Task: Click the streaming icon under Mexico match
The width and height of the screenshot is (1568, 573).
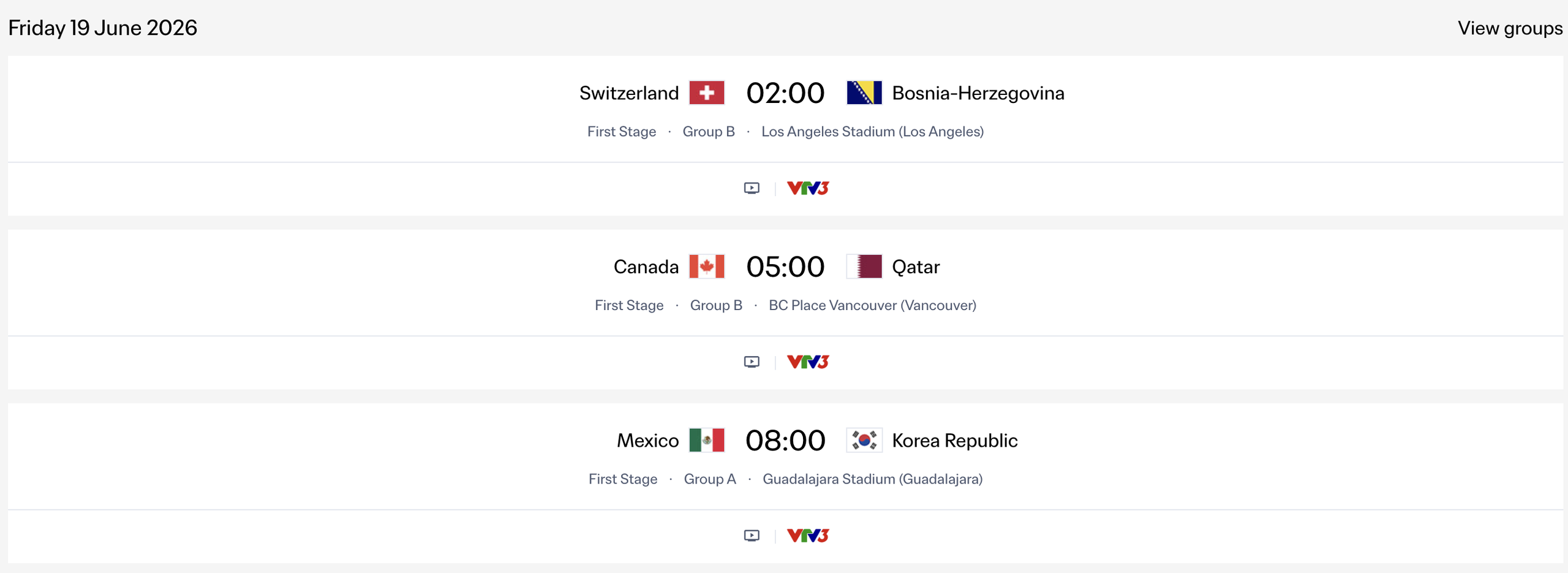Action: 752,535
